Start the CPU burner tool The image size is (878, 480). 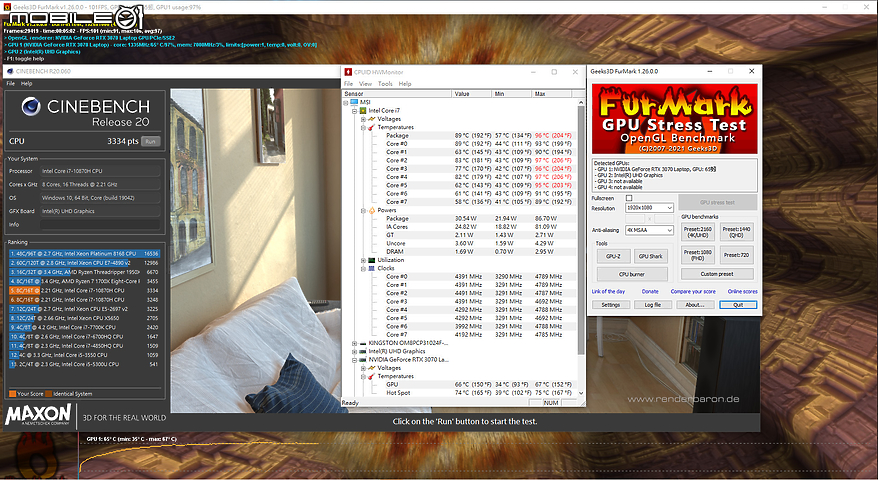click(632, 274)
